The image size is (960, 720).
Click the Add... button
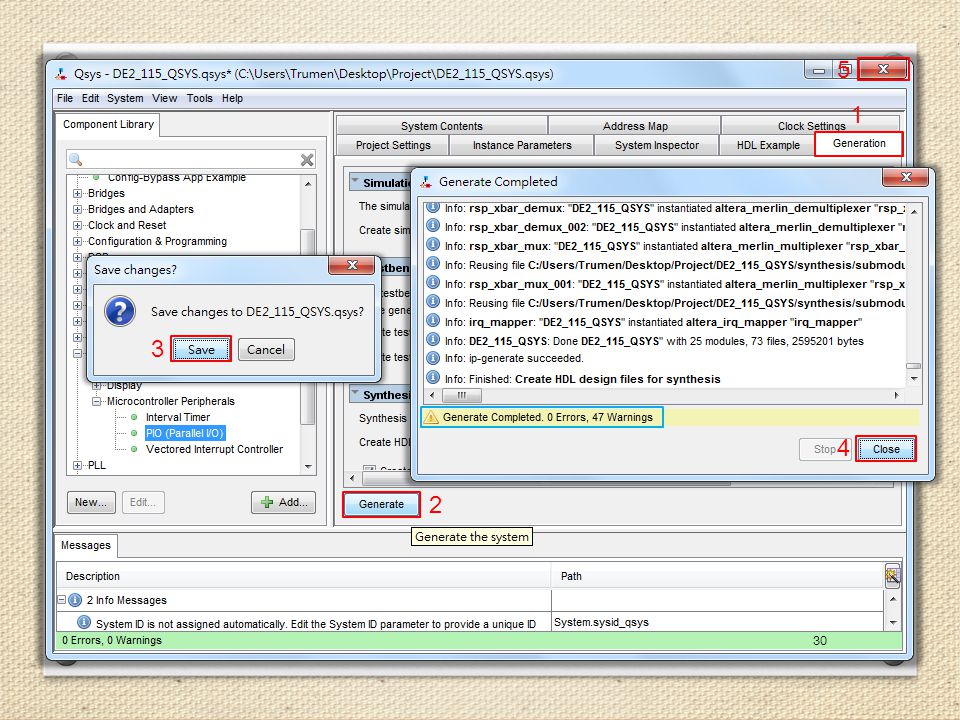(x=283, y=502)
